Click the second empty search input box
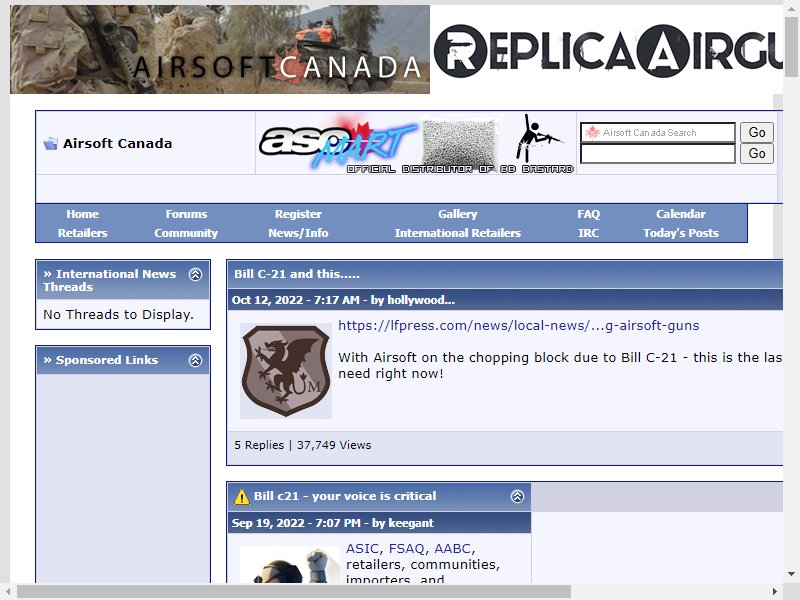Image resolution: width=800 pixels, height=600 pixels. 658,154
